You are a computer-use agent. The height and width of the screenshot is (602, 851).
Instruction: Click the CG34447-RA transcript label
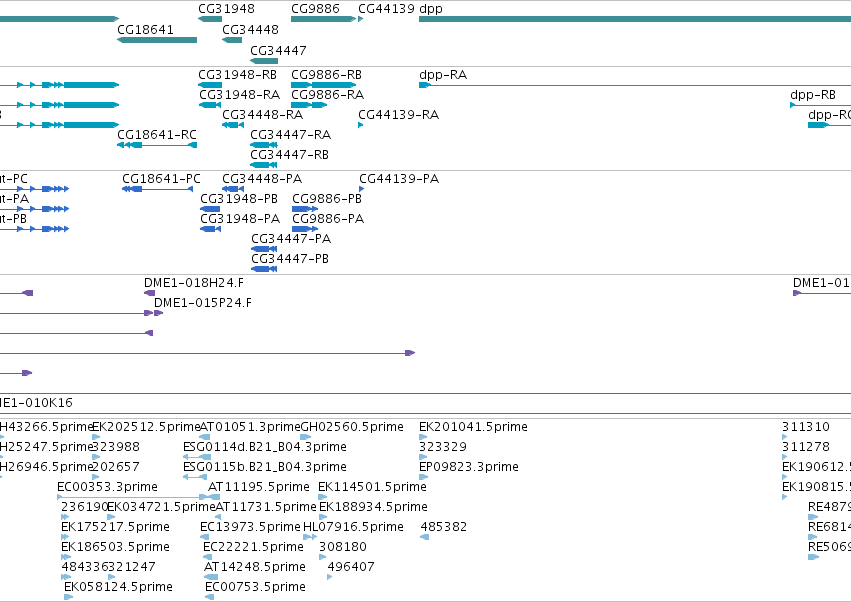[x=290, y=135]
